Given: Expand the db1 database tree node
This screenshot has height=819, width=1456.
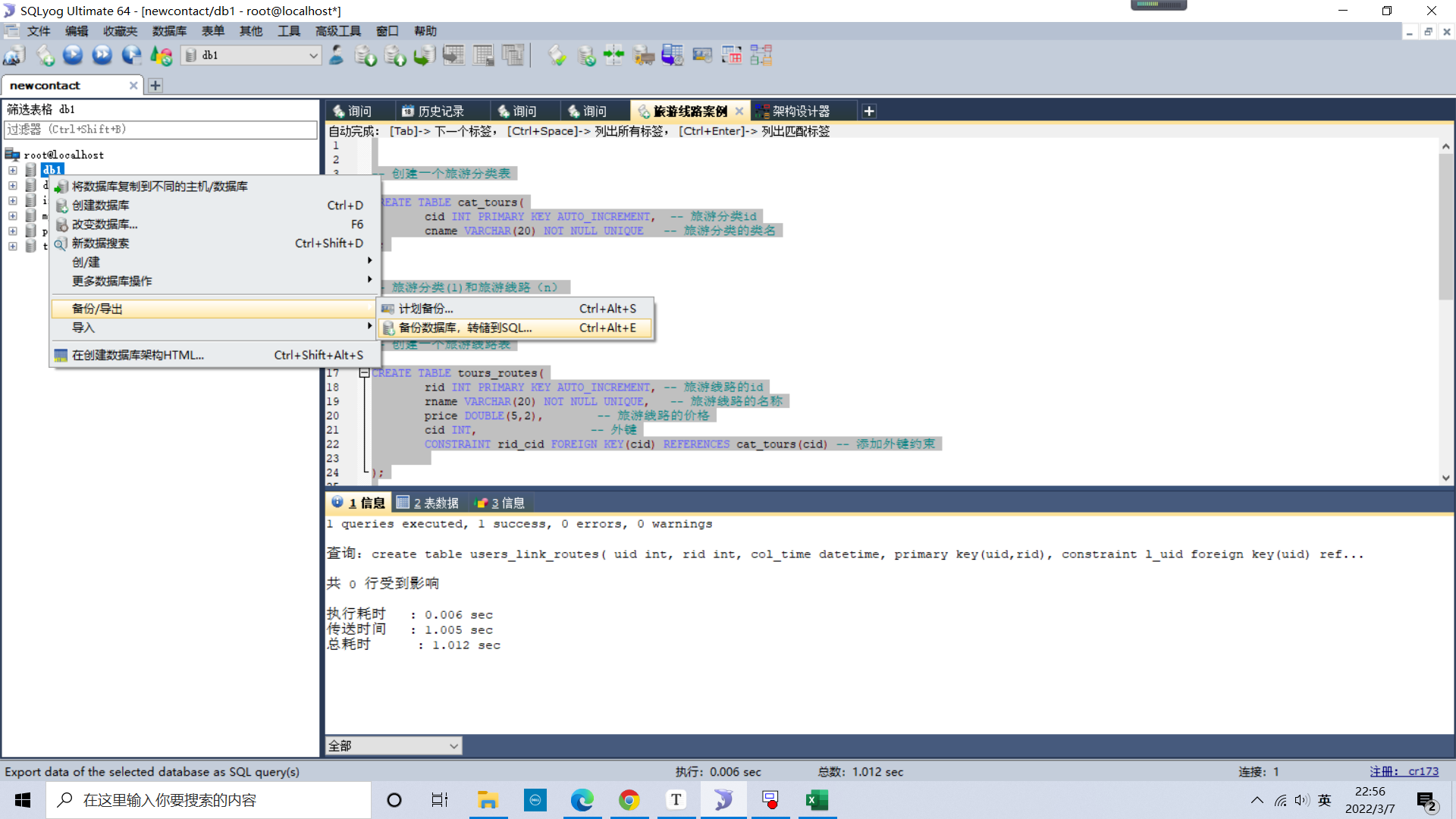Looking at the screenshot, I should pos(13,170).
